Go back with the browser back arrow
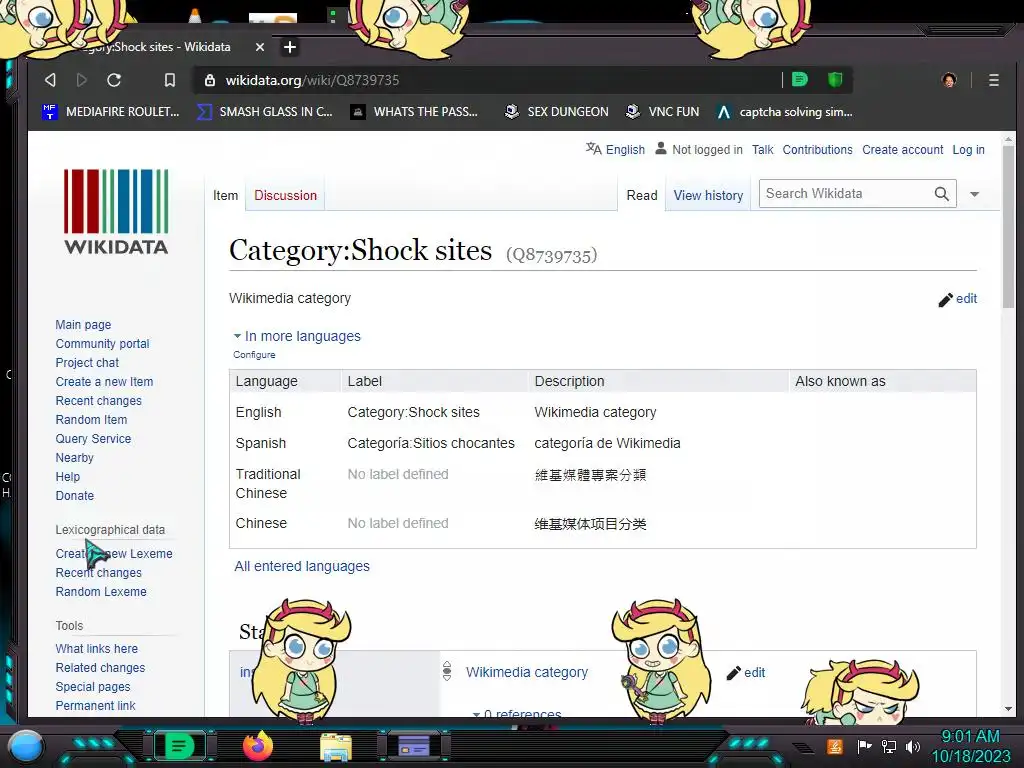Viewport: 1024px width, 768px height. coord(50,80)
